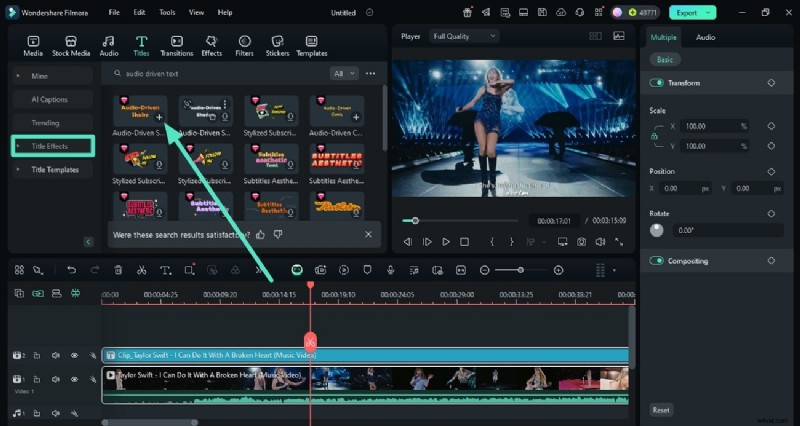The width and height of the screenshot is (800, 426).
Task: Click the Delete trash icon in timeline toolbar
Action: click(x=118, y=270)
